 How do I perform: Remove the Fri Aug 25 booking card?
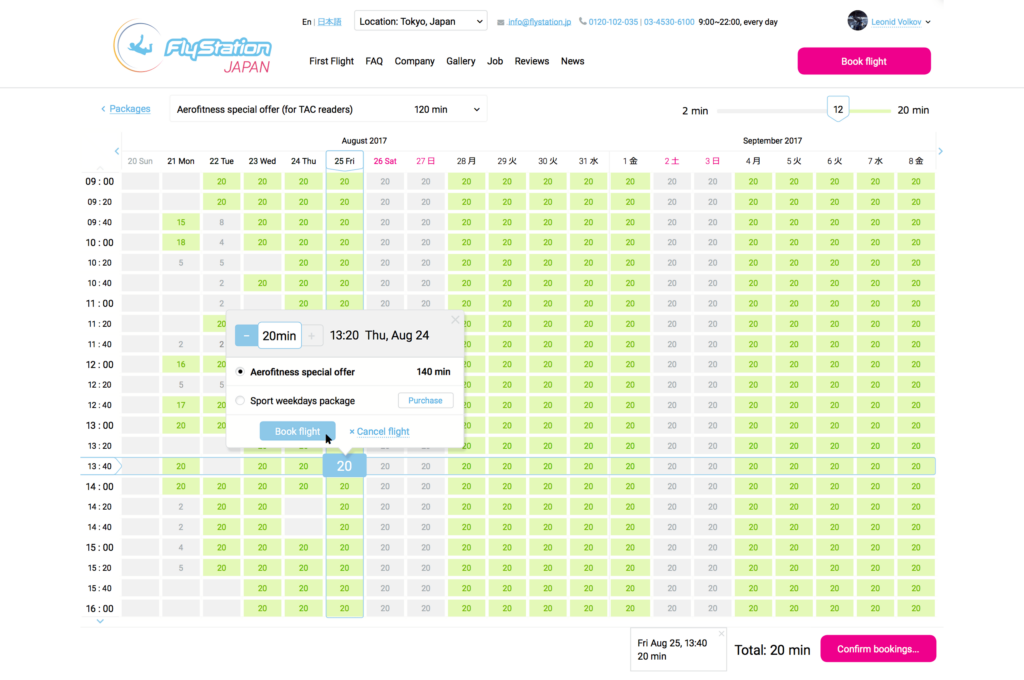point(721,633)
